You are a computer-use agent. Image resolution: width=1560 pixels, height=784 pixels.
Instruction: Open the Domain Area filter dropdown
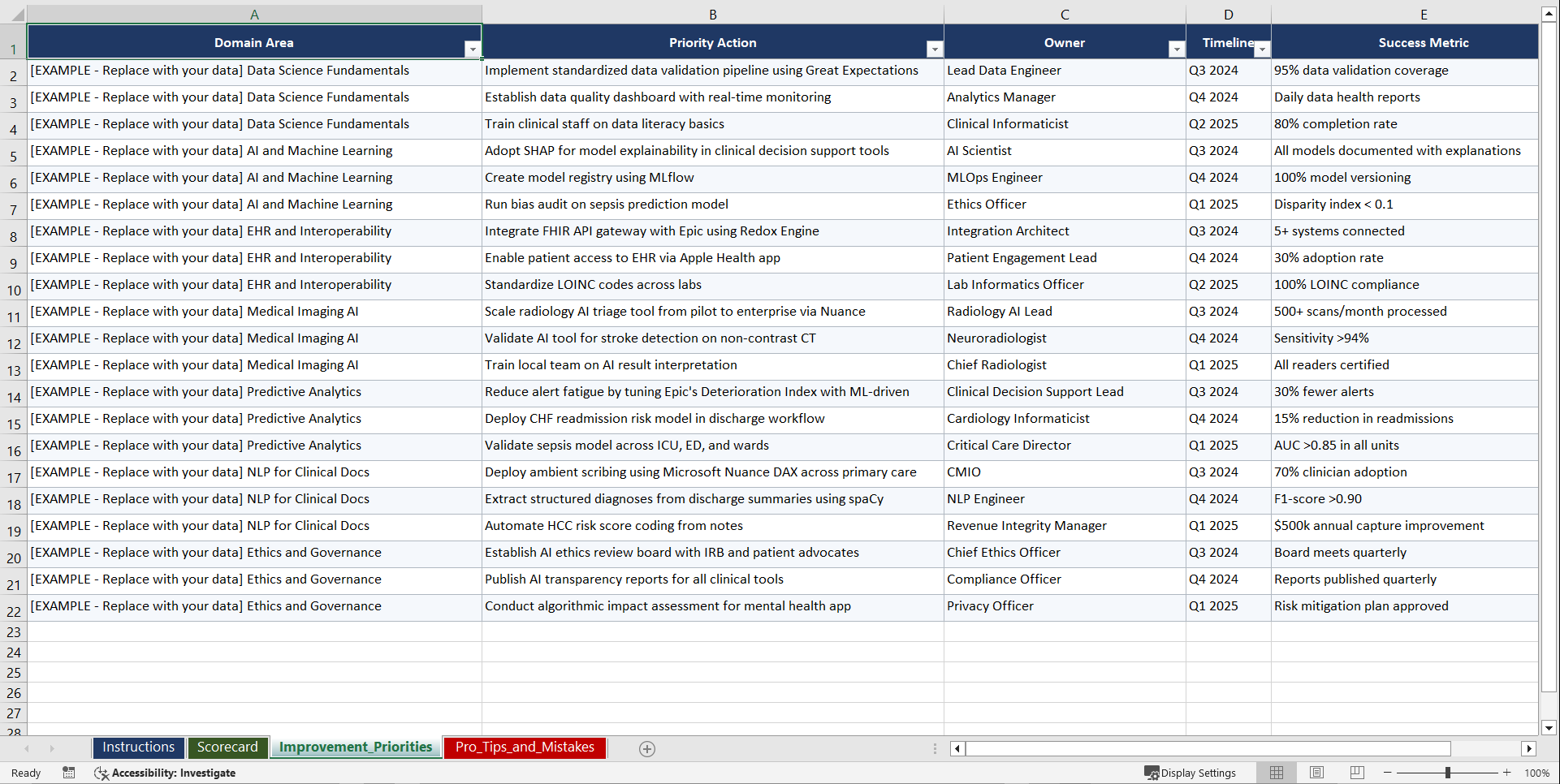click(473, 49)
